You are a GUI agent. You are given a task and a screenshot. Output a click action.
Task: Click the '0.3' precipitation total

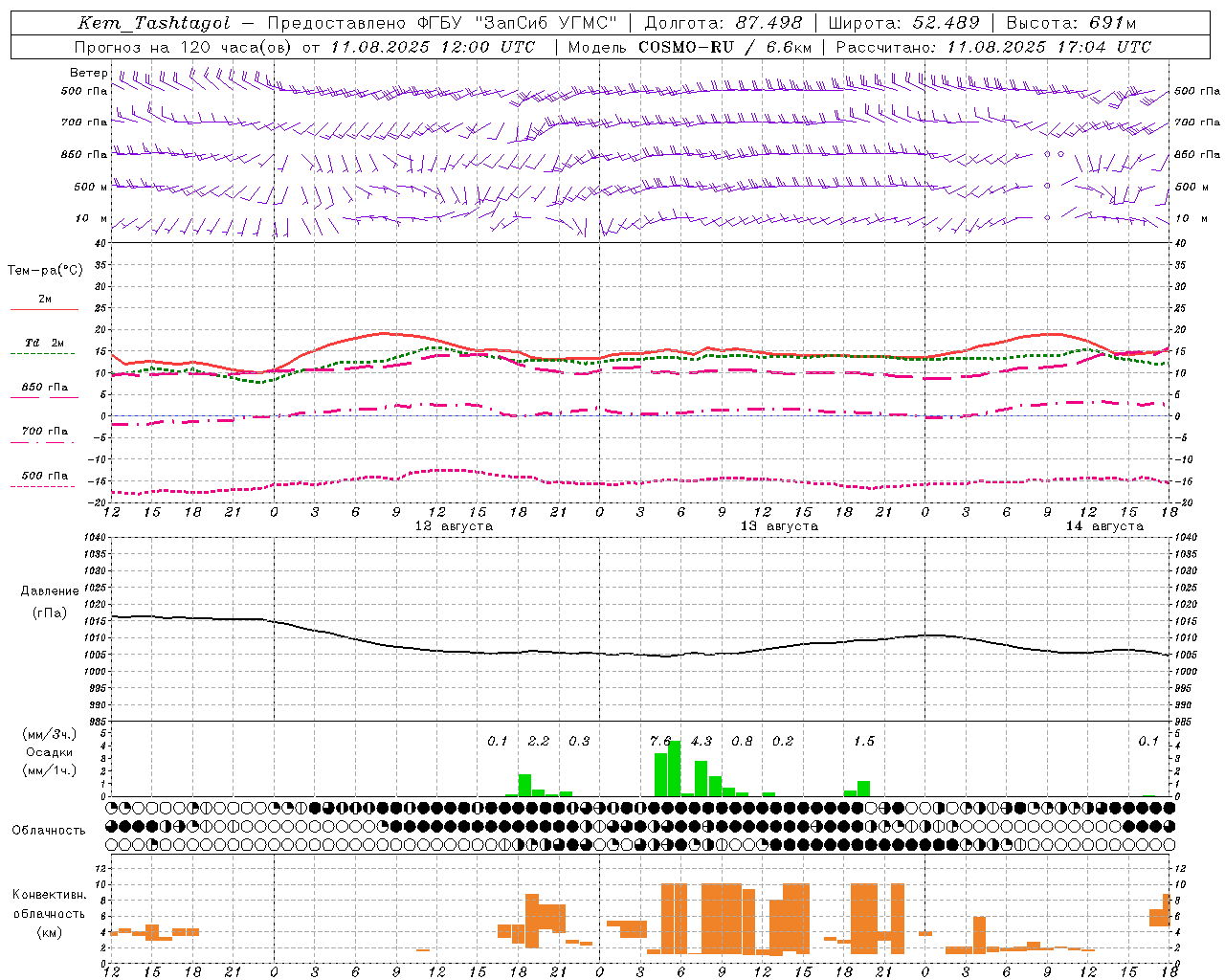pos(579,742)
